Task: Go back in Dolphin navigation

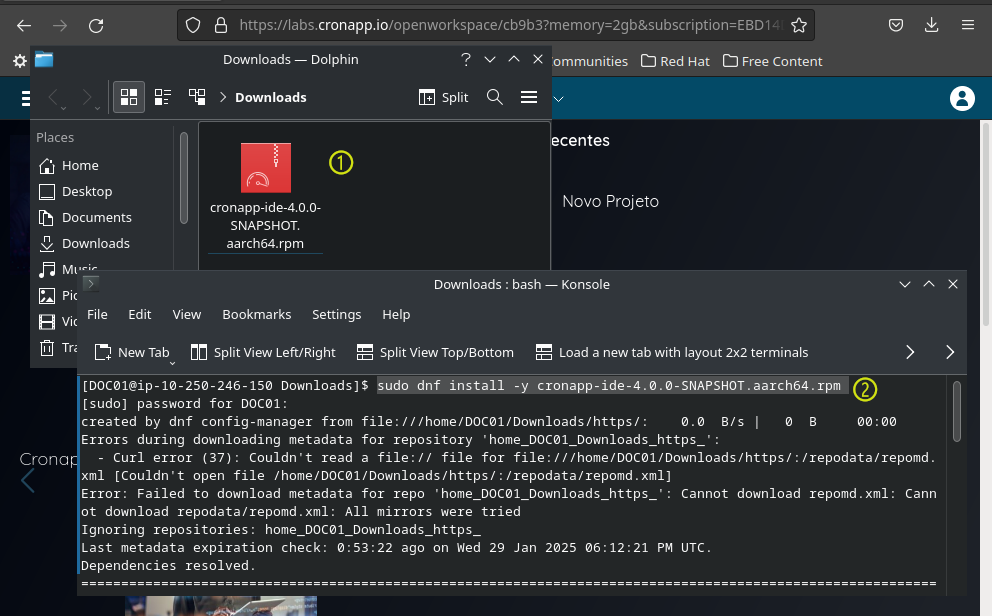Action: point(54,97)
